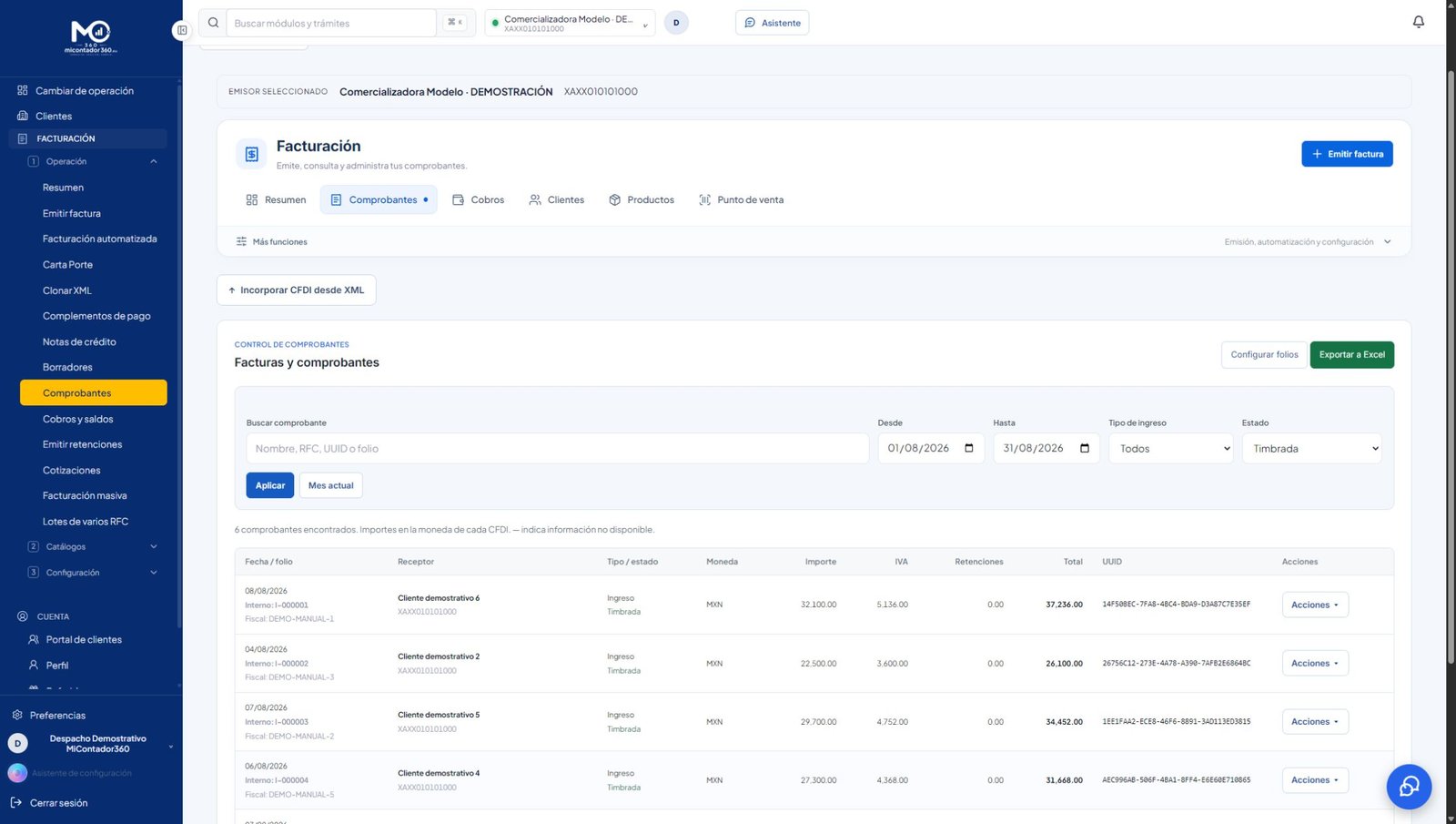Collapse the sidebar with the panel toggle icon
Screen dimensions: 1456x824
181,30
